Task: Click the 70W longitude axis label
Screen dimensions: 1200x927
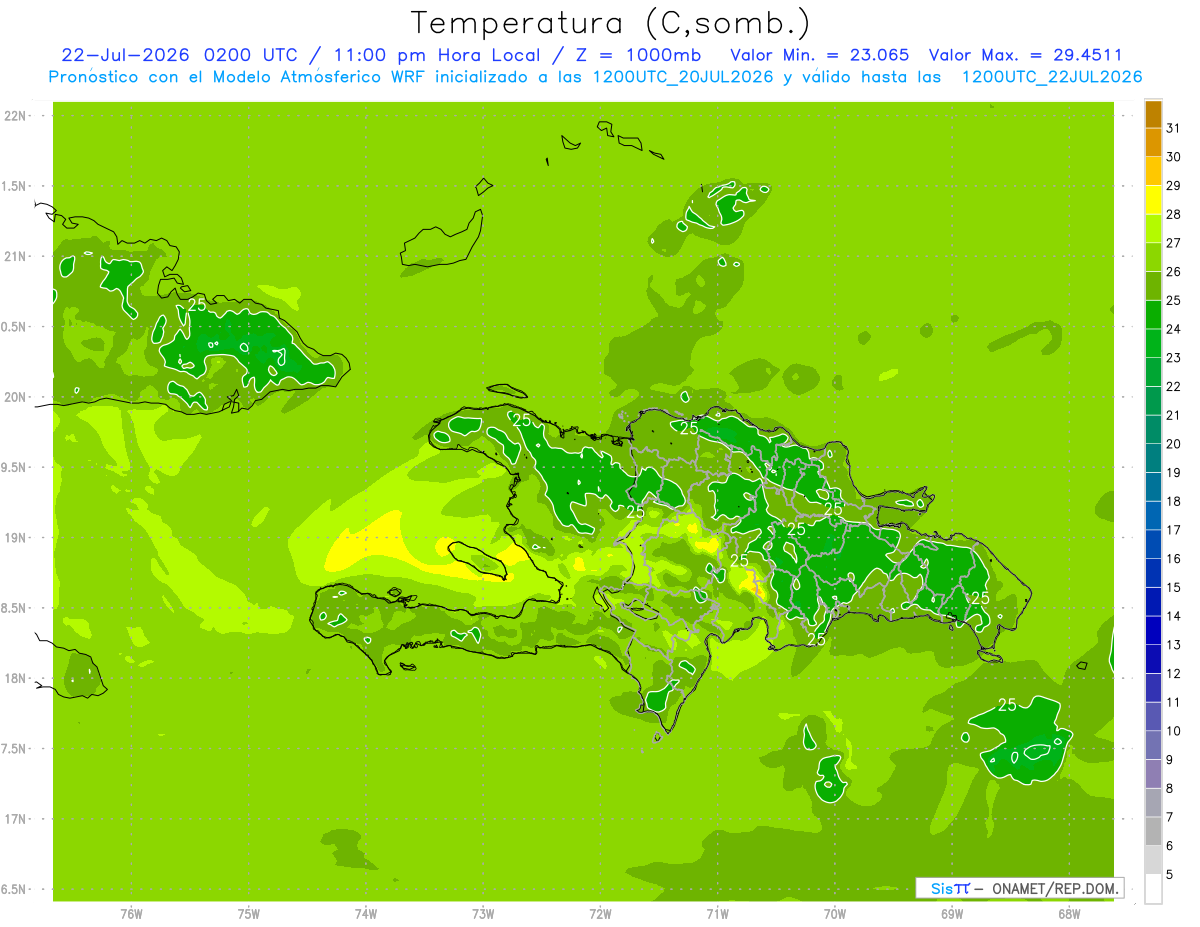Action: (834, 914)
